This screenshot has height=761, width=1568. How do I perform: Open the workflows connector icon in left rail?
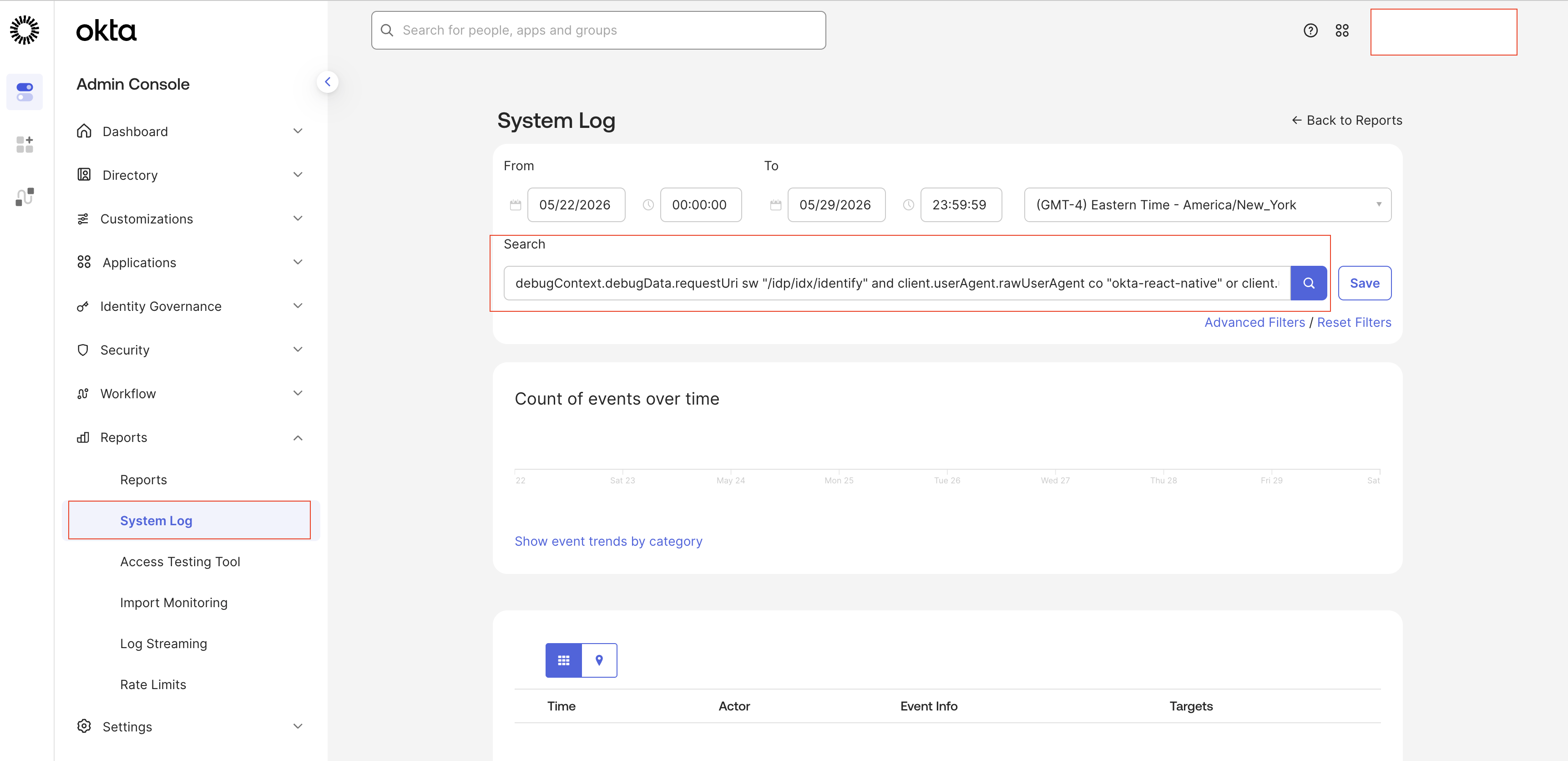point(25,197)
